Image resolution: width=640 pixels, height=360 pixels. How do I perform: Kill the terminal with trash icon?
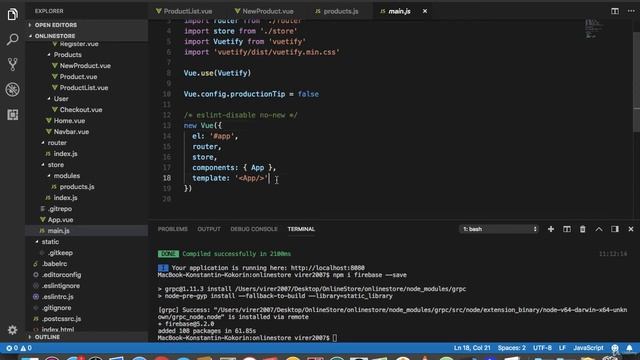pyautogui.click(x=582, y=229)
